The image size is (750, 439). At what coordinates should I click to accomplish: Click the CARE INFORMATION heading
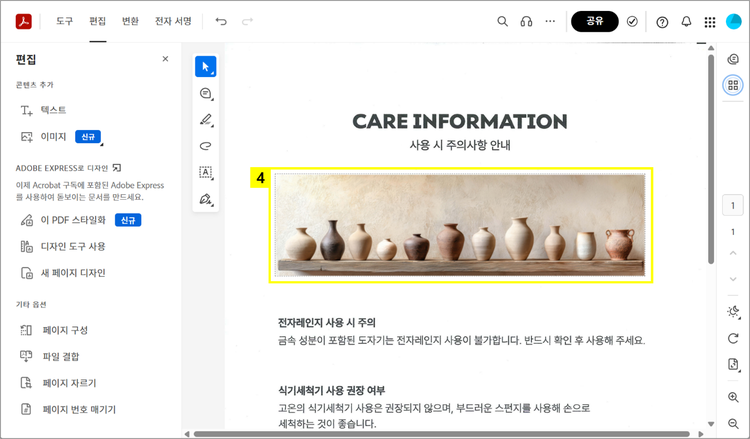(x=460, y=121)
